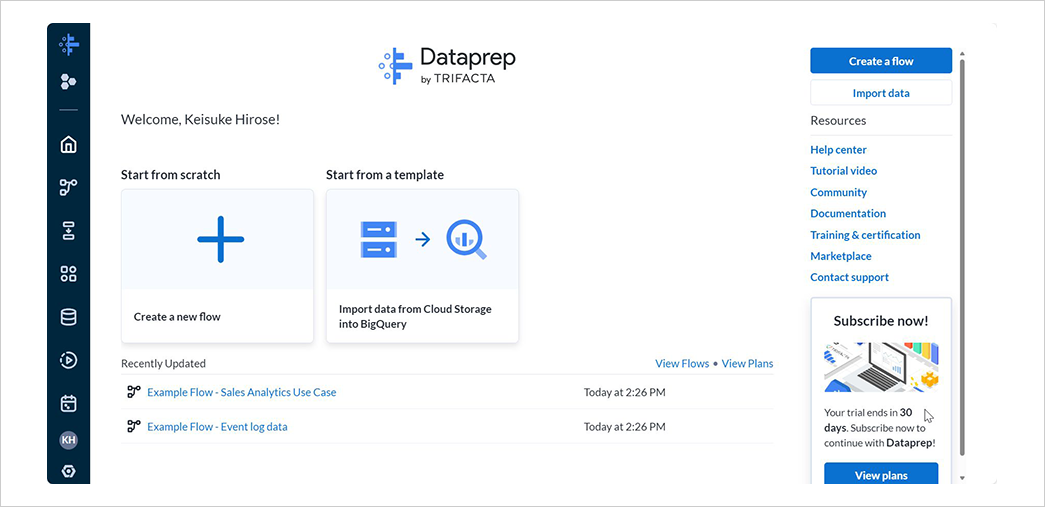The width and height of the screenshot is (1045, 507).
Task: Click the Welcome, Keisuke Hirose! heading
Action: click(x=200, y=120)
